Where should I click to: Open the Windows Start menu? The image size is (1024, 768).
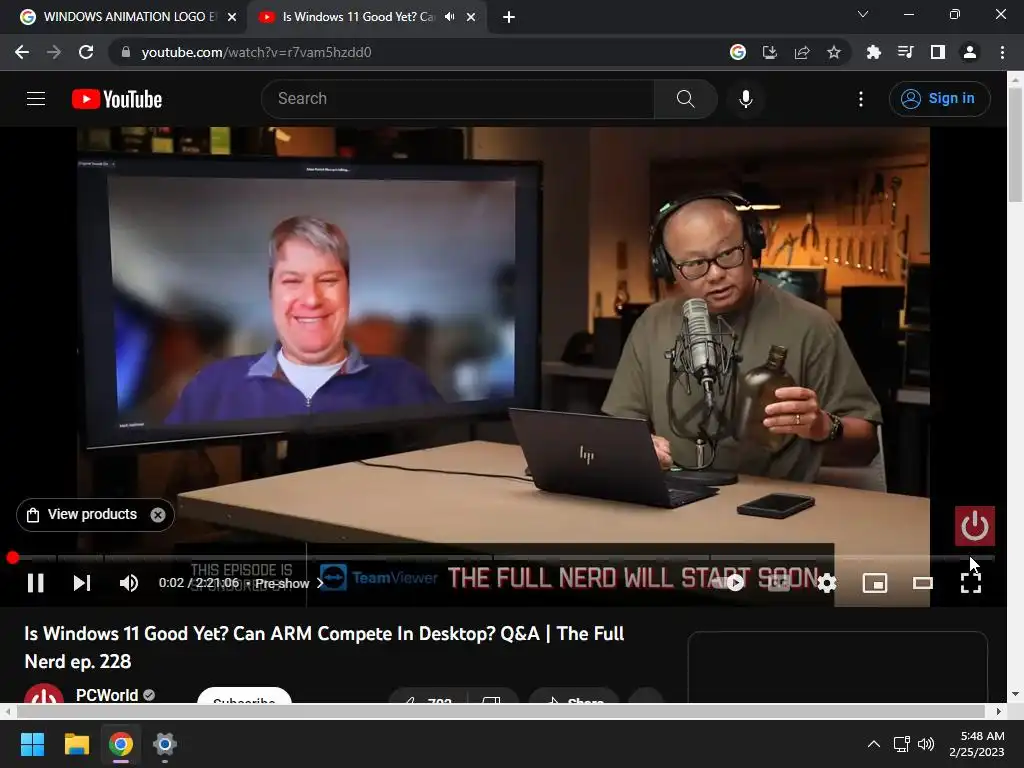click(x=32, y=744)
